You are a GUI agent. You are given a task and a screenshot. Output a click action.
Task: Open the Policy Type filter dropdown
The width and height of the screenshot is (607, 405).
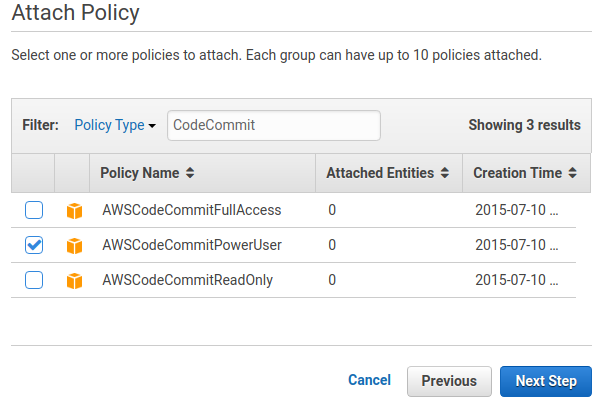115,125
